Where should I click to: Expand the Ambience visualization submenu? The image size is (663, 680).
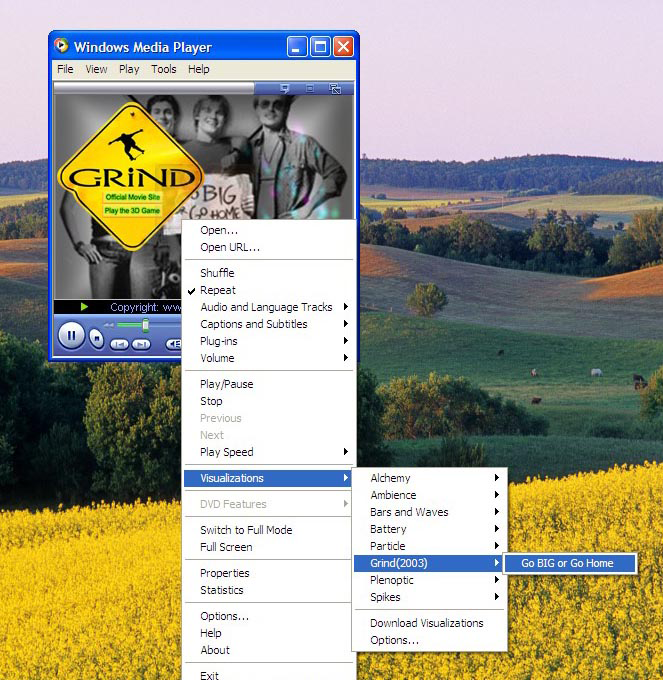429,495
